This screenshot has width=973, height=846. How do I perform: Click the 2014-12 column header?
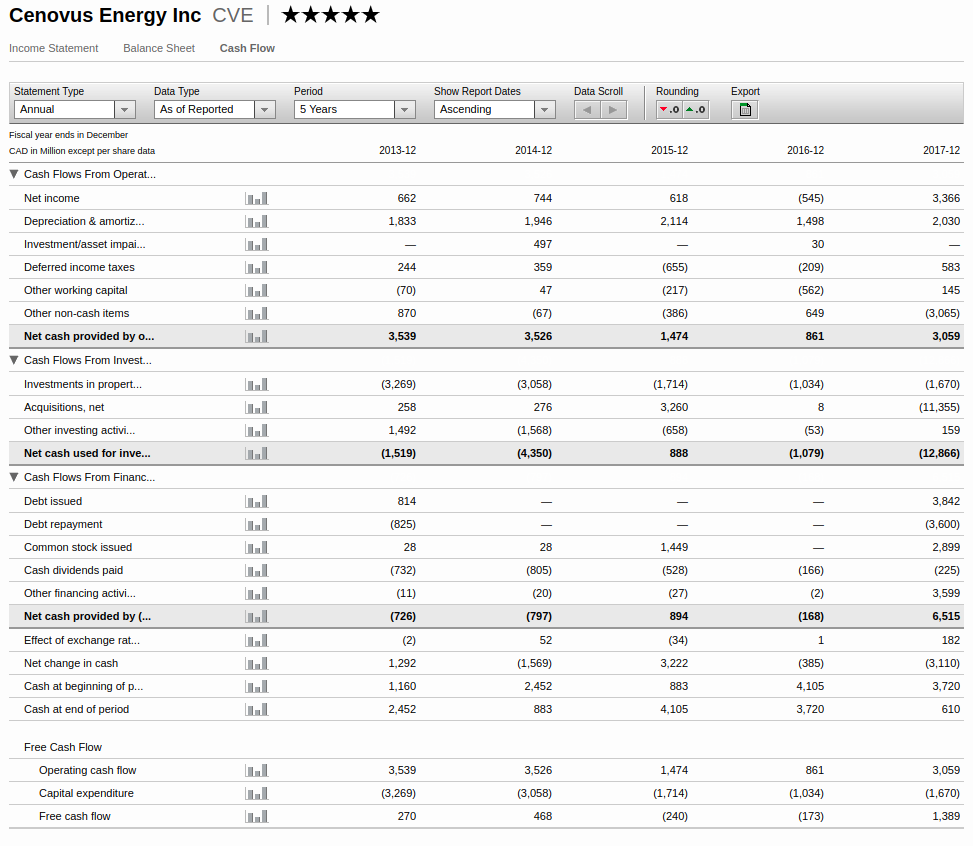point(533,150)
